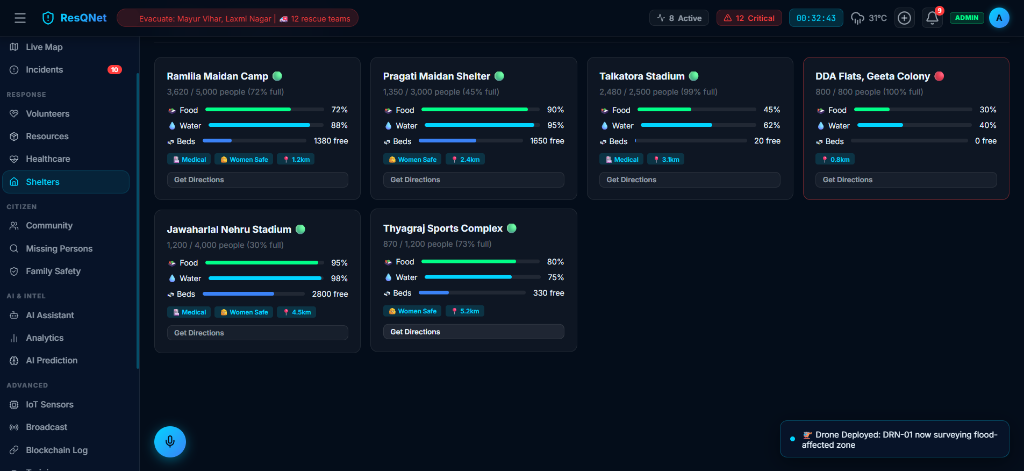
Task: Click the Medical tag on Ramlila Maidan Camp
Action: [189, 159]
